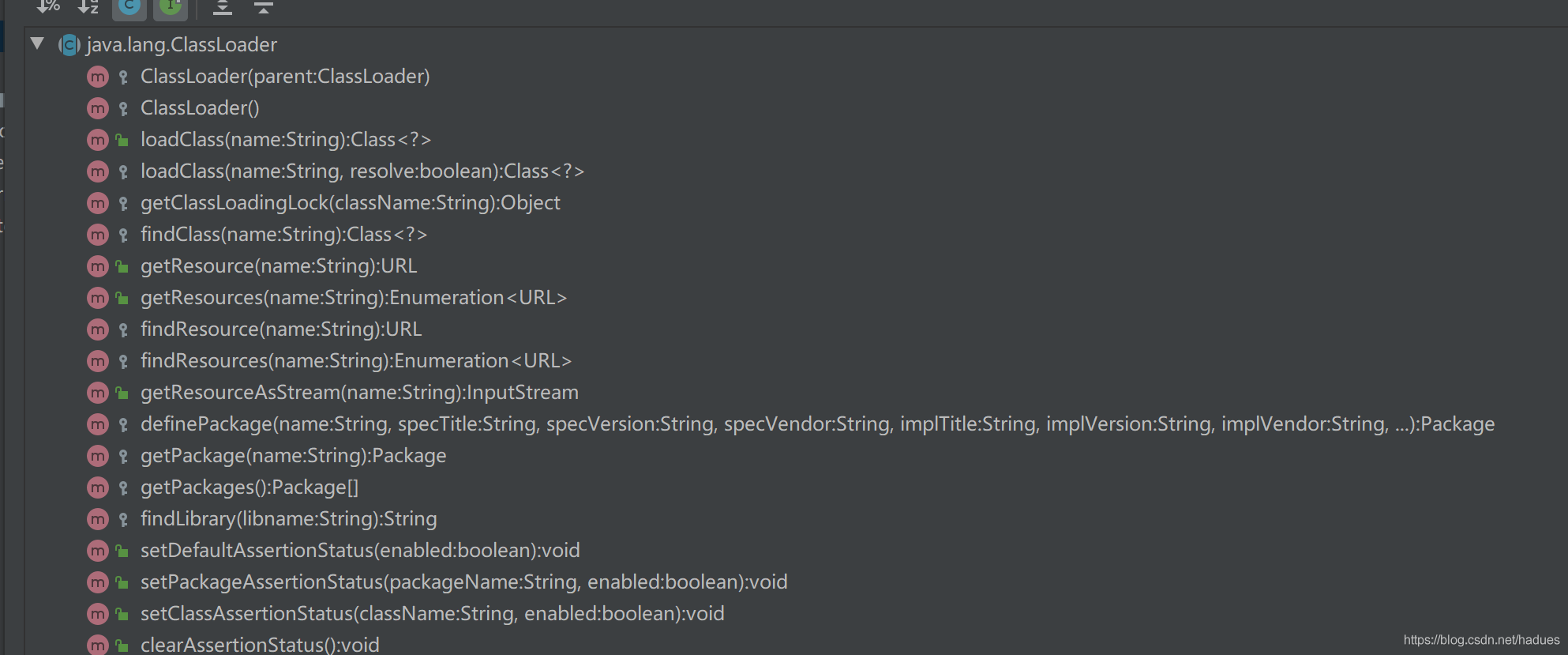Collapse the java.lang.ClassLoader tree node
This screenshot has width=1568, height=655.
pyautogui.click(x=37, y=43)
